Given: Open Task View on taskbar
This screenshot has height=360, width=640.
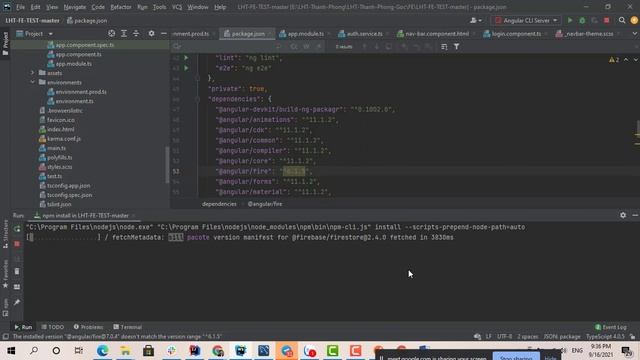Looking at the screenshot, I should click(78, 351).
